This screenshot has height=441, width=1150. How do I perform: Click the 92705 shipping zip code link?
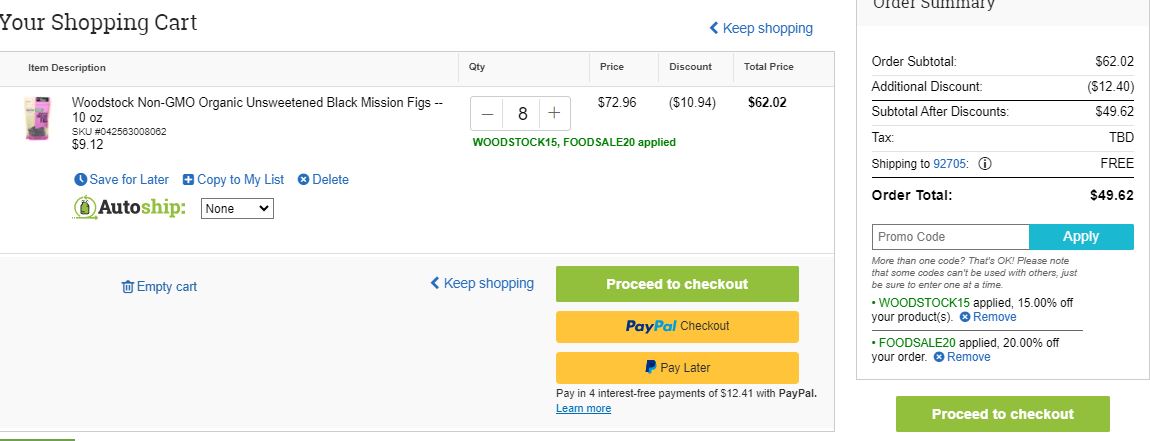coord(949,164)
